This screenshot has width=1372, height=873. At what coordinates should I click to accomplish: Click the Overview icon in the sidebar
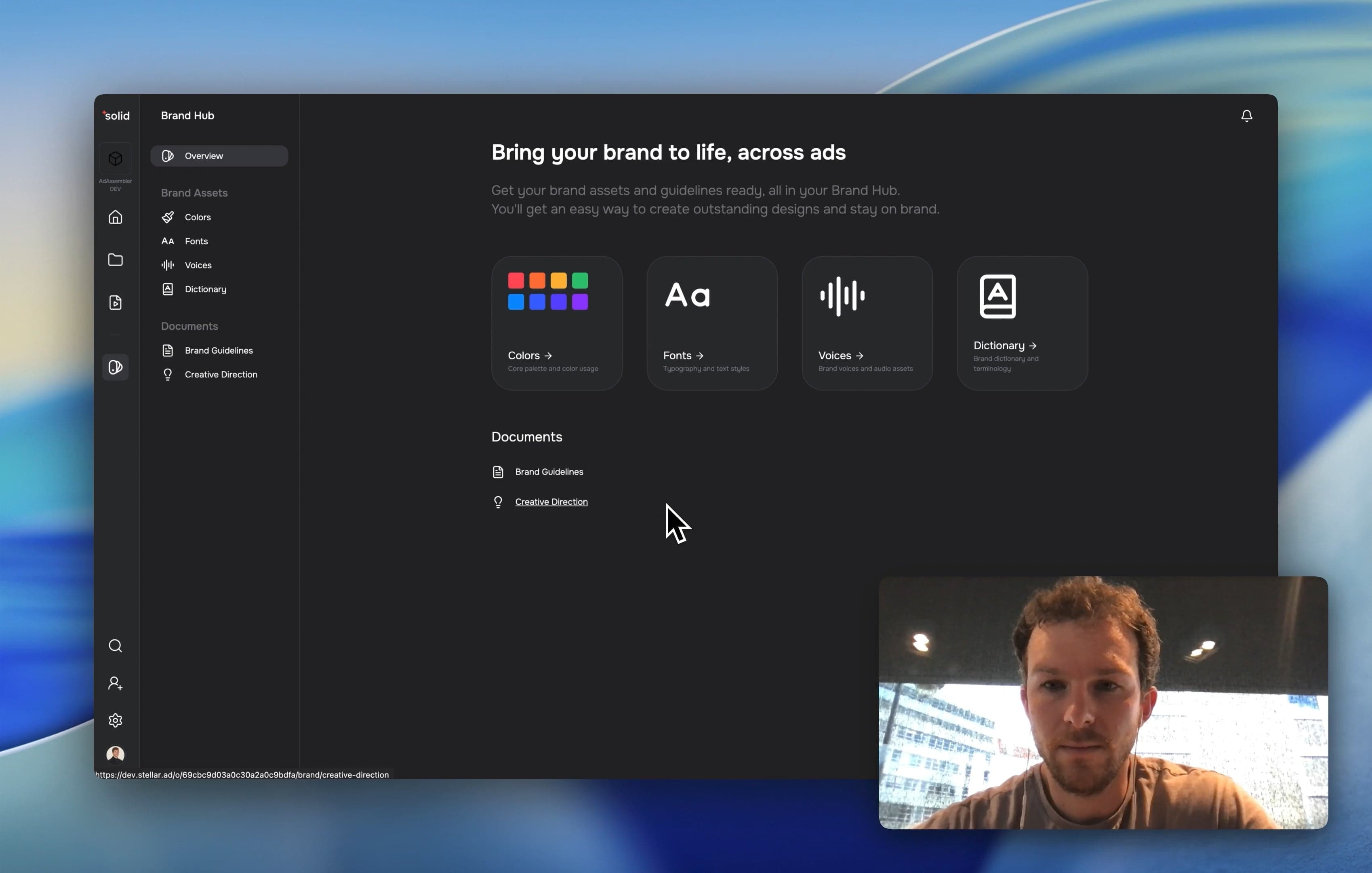click(168, 156)
